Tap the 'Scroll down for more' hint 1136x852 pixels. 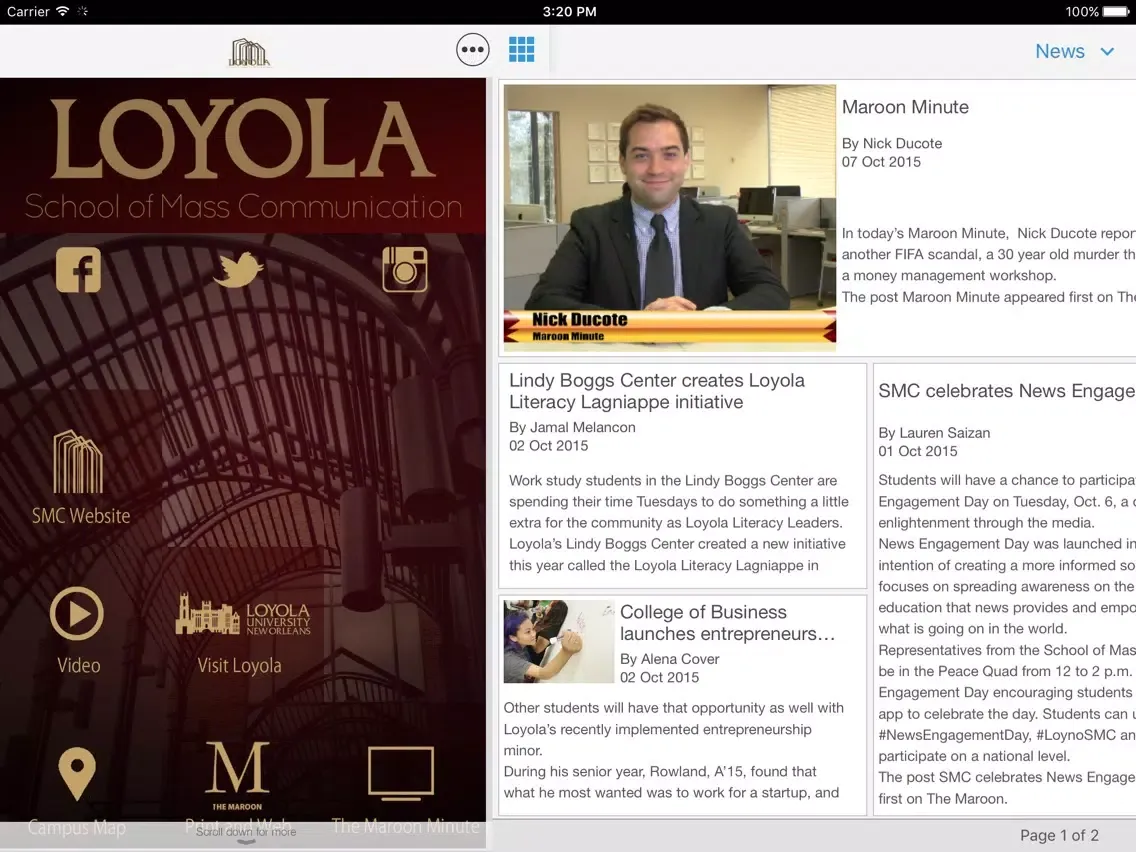click(x=246, y=832)
